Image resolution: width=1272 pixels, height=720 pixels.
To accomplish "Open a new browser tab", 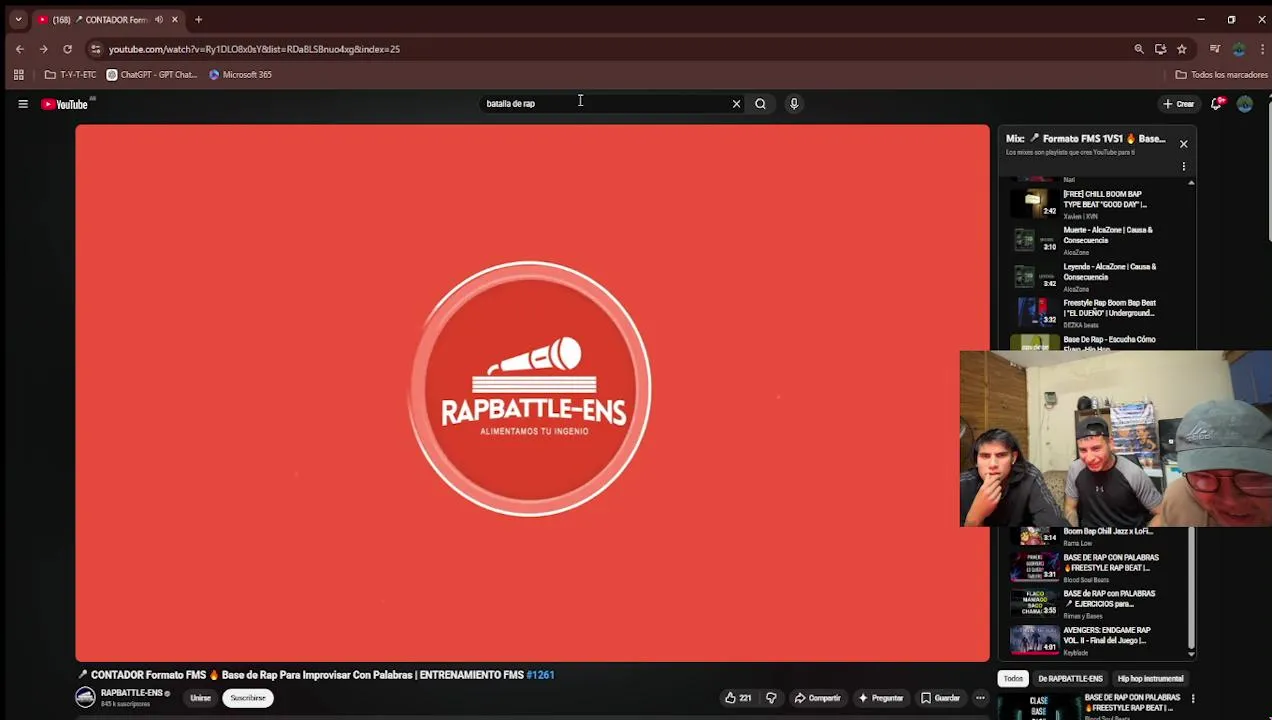I will tap(198, 20).
